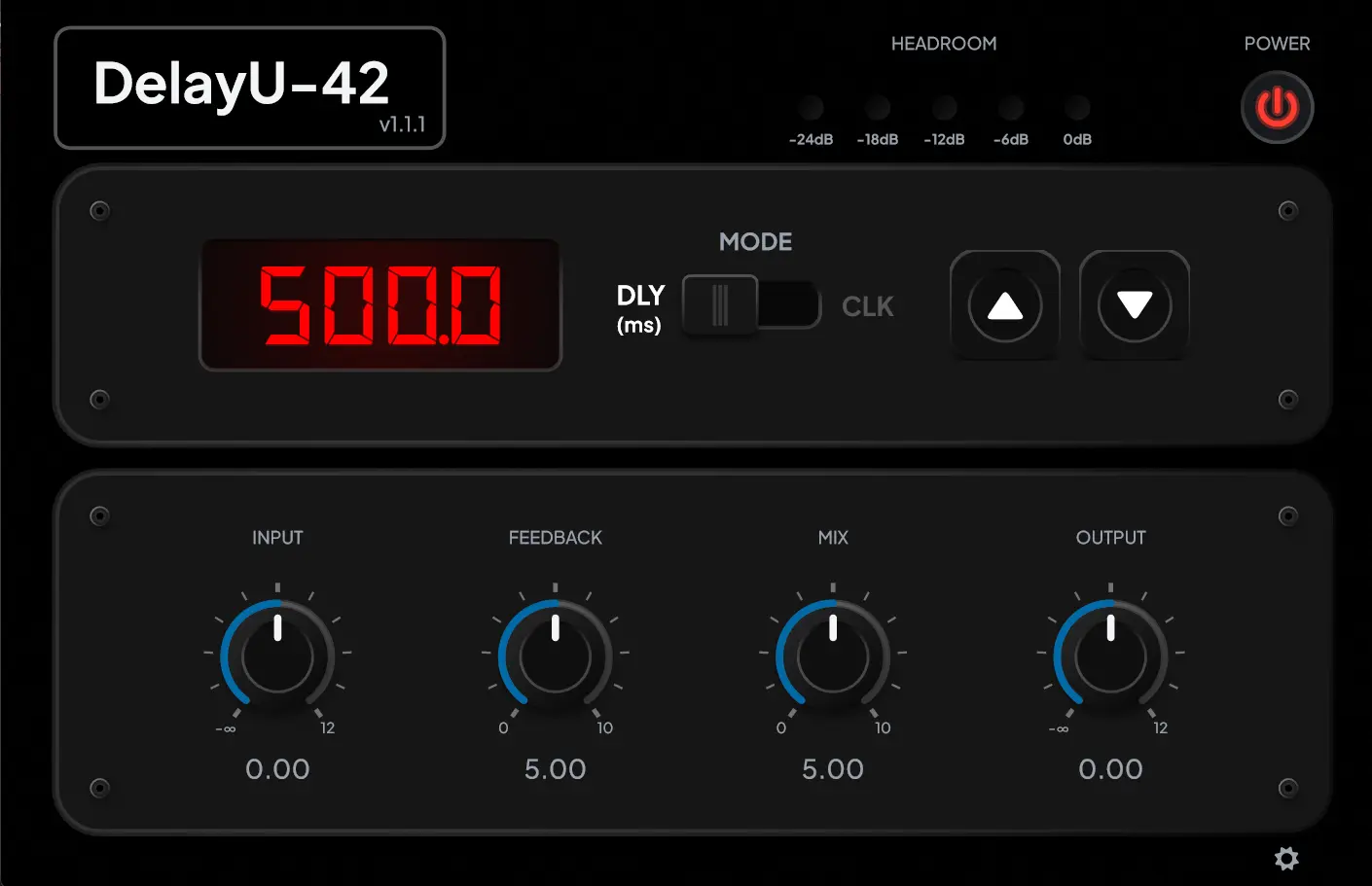Click the INPUT gain knob
Screen dimensions: 1372x886
point(277,656)
